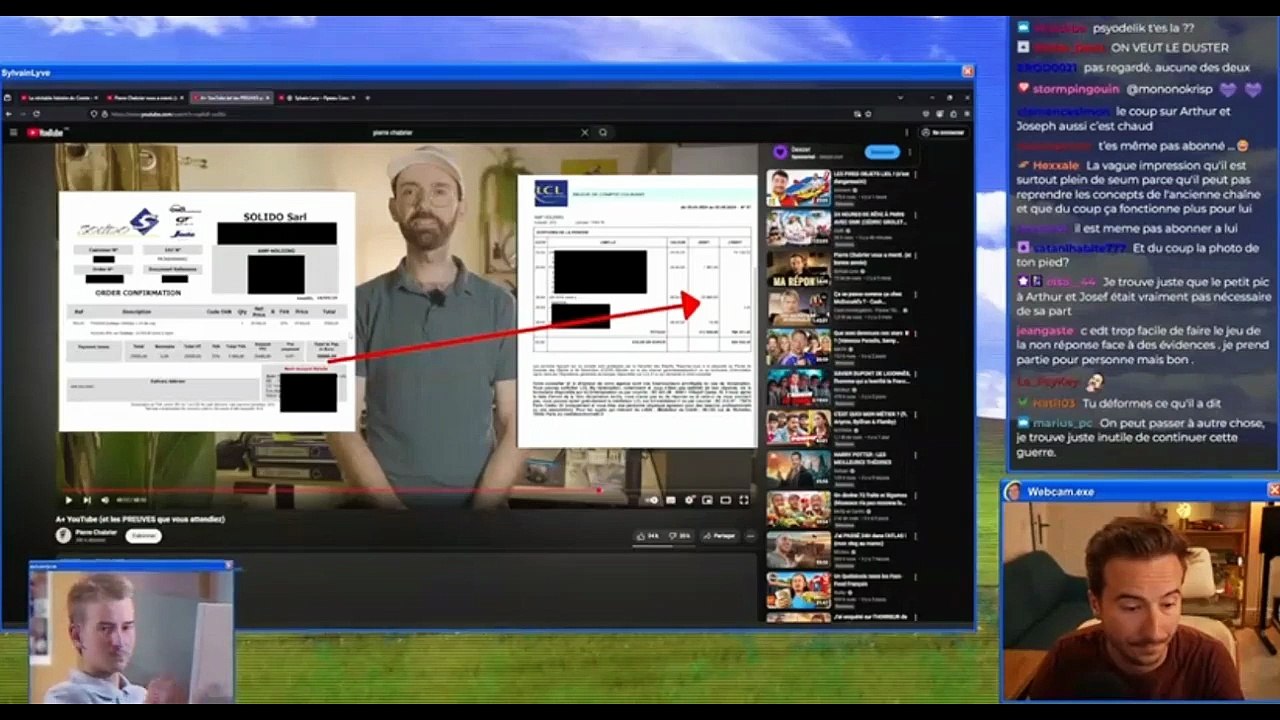Open Pierre Chabrier channel name link
Screen dimensions: 1280x720
(x=97, y=532)
